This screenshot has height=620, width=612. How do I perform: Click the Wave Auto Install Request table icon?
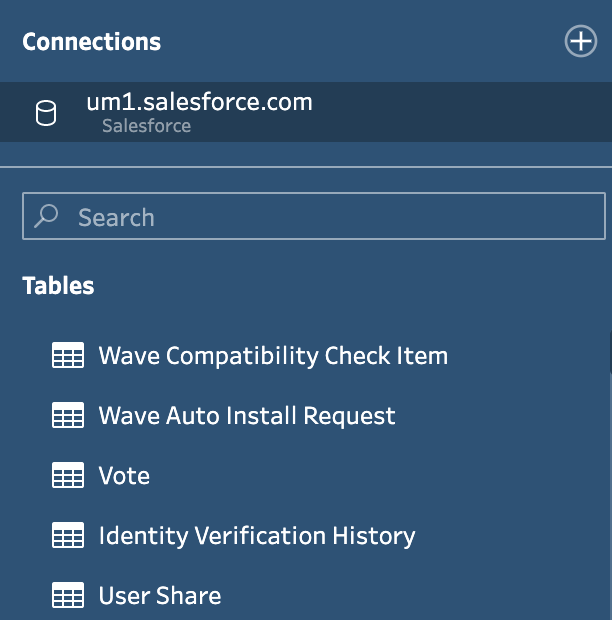[x=68, y=415]
